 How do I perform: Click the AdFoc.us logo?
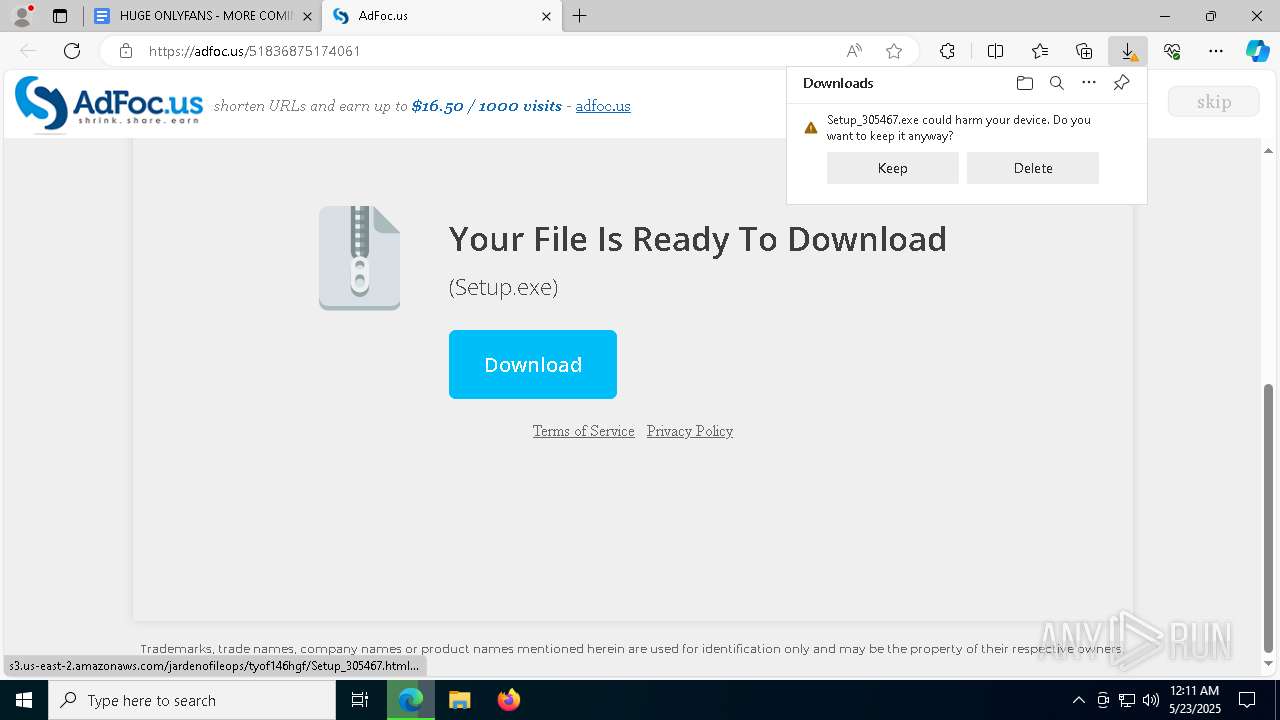click(108, 104)
